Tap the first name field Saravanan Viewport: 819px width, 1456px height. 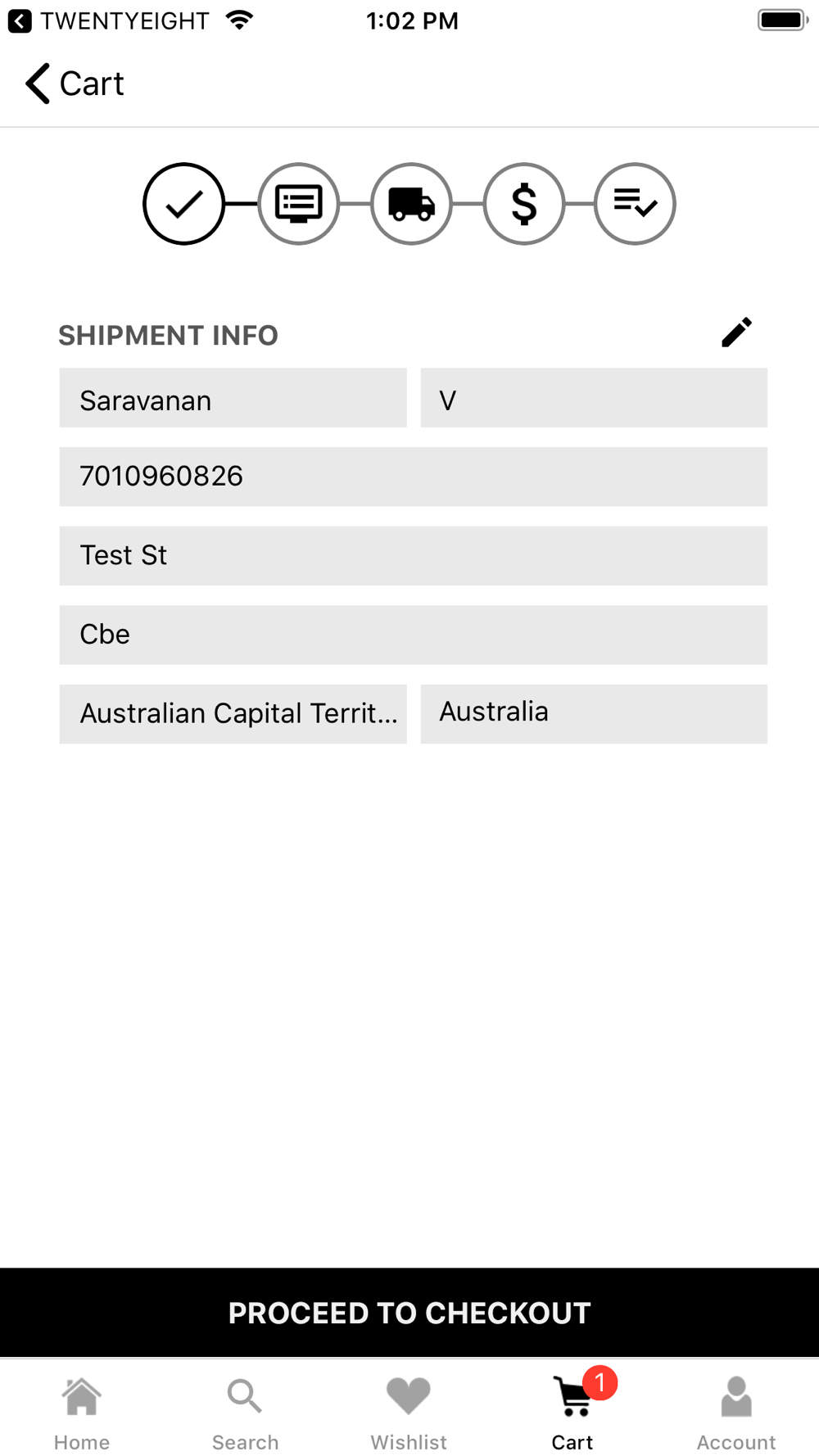(233, 399)
